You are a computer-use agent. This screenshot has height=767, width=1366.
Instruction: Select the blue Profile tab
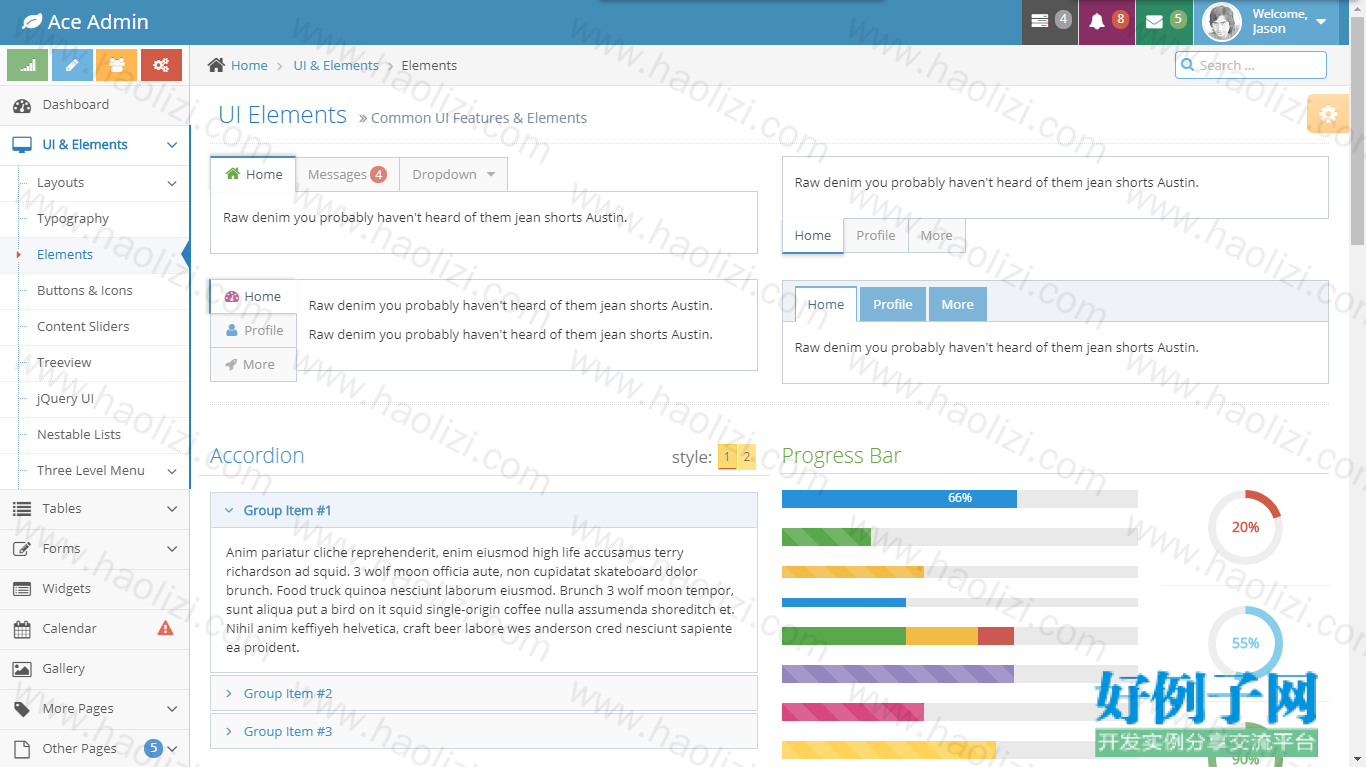point(892,304)
